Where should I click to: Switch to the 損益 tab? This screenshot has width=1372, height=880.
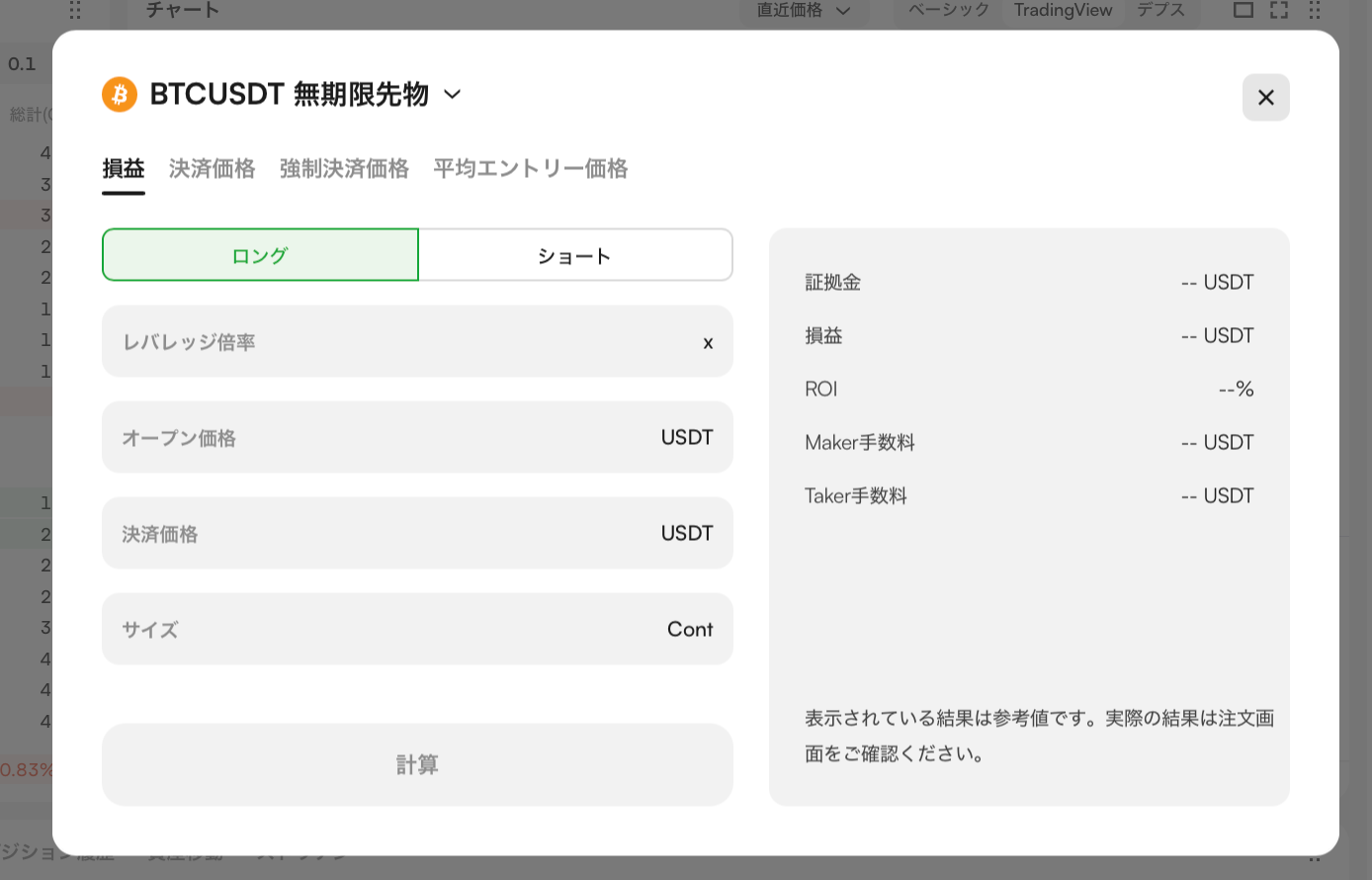tap(124, 168)
